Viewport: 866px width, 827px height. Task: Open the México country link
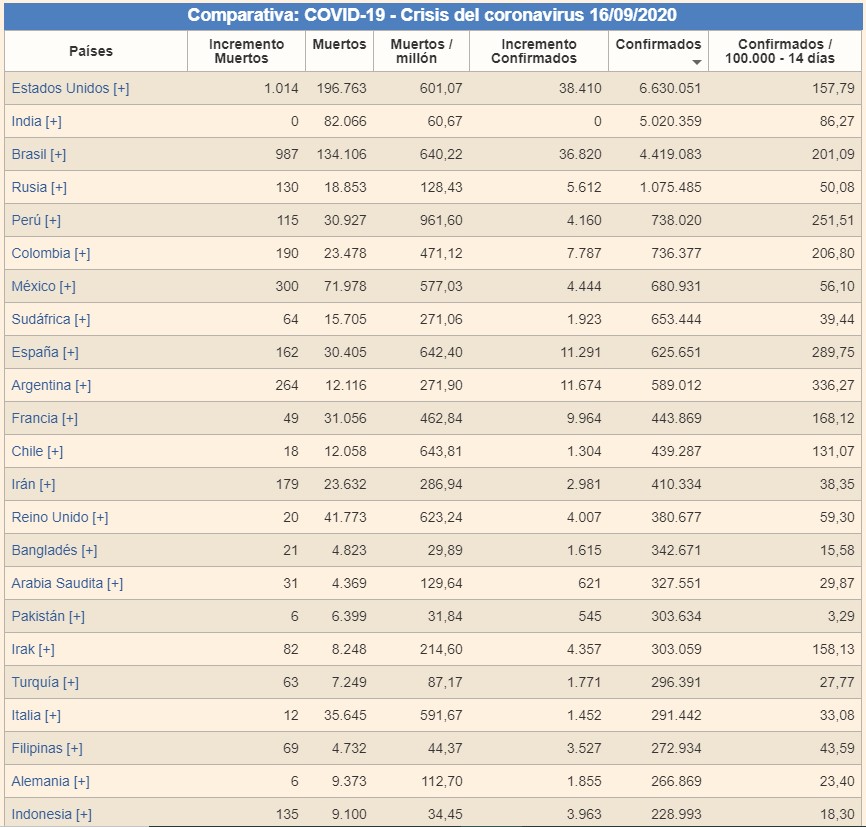click(33, 286)
